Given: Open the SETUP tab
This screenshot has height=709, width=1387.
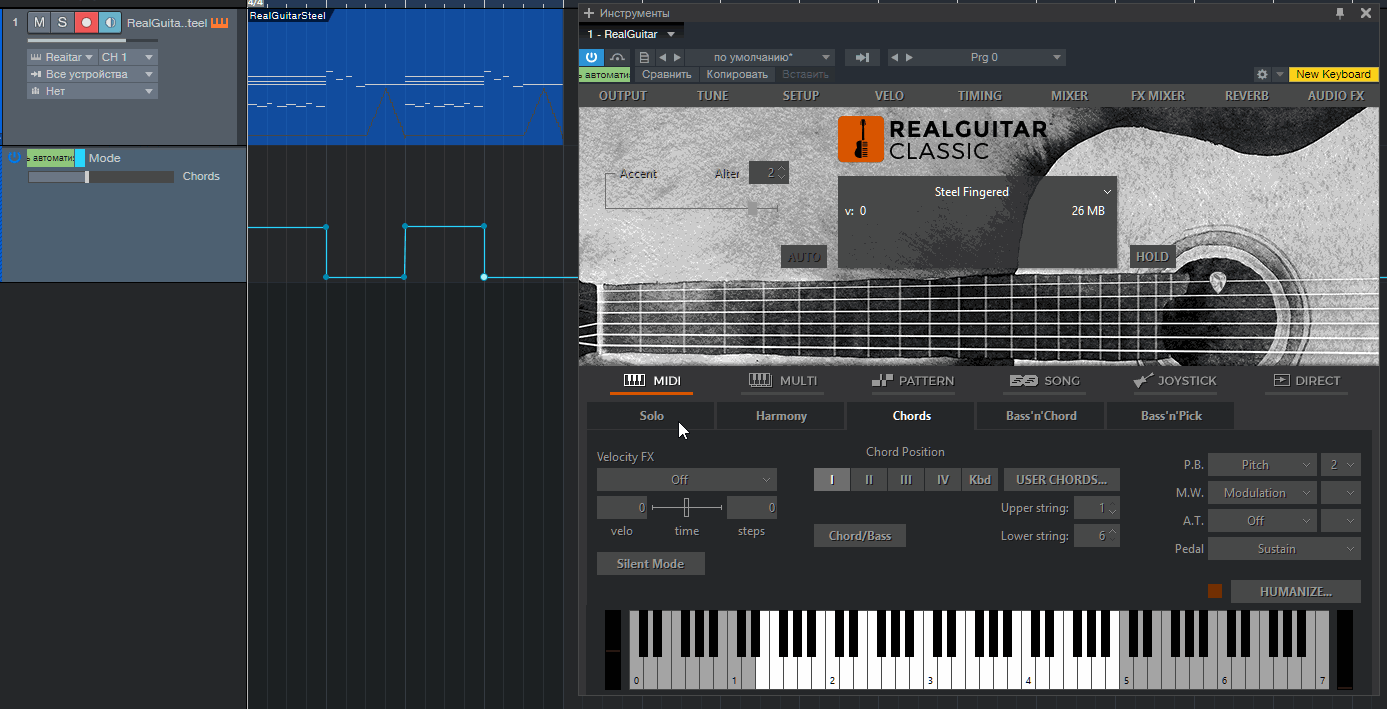Looking at the screenshot, I should coord(800,96).
